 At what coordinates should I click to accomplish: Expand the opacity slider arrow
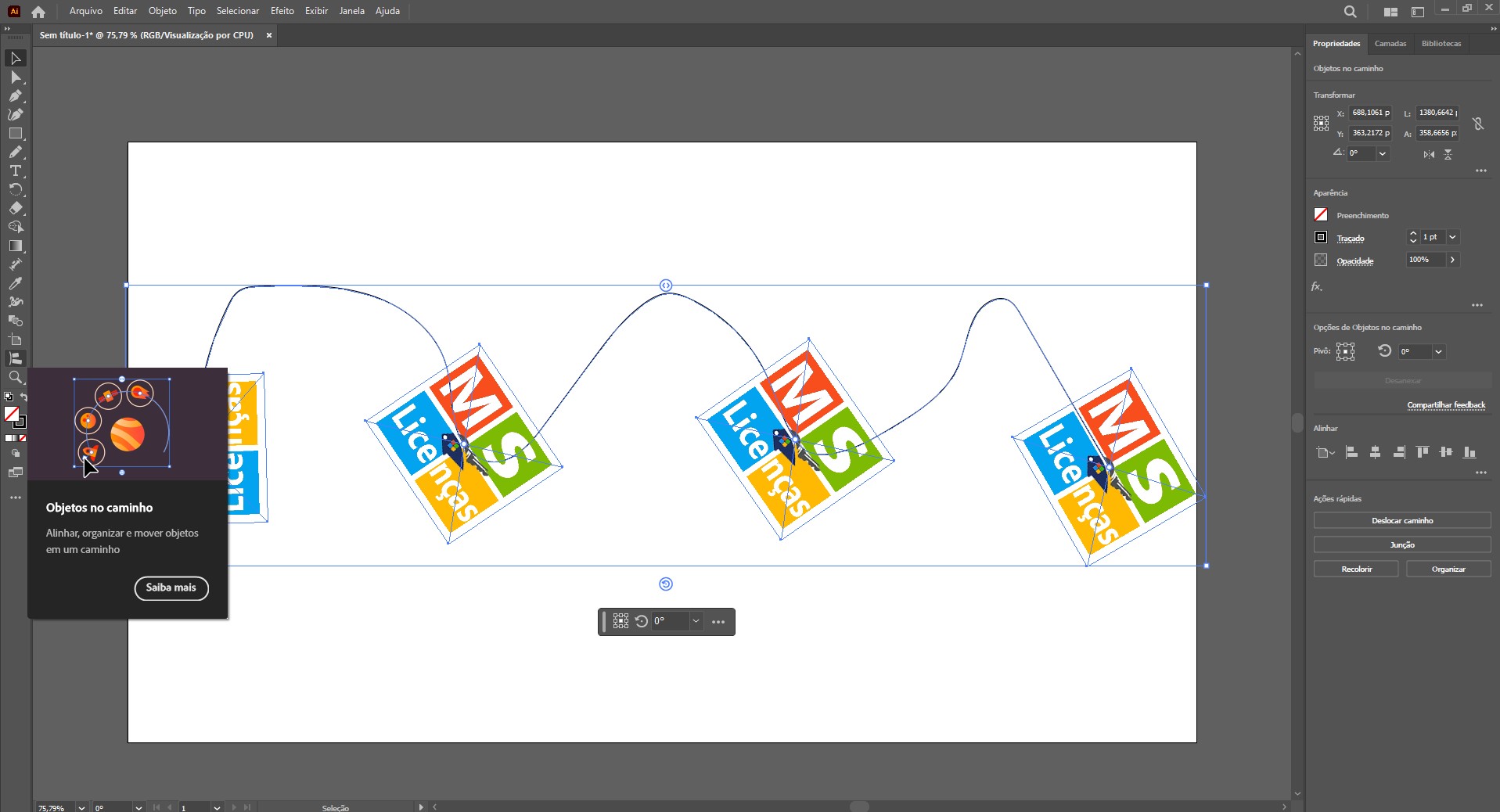point(1452,260)
